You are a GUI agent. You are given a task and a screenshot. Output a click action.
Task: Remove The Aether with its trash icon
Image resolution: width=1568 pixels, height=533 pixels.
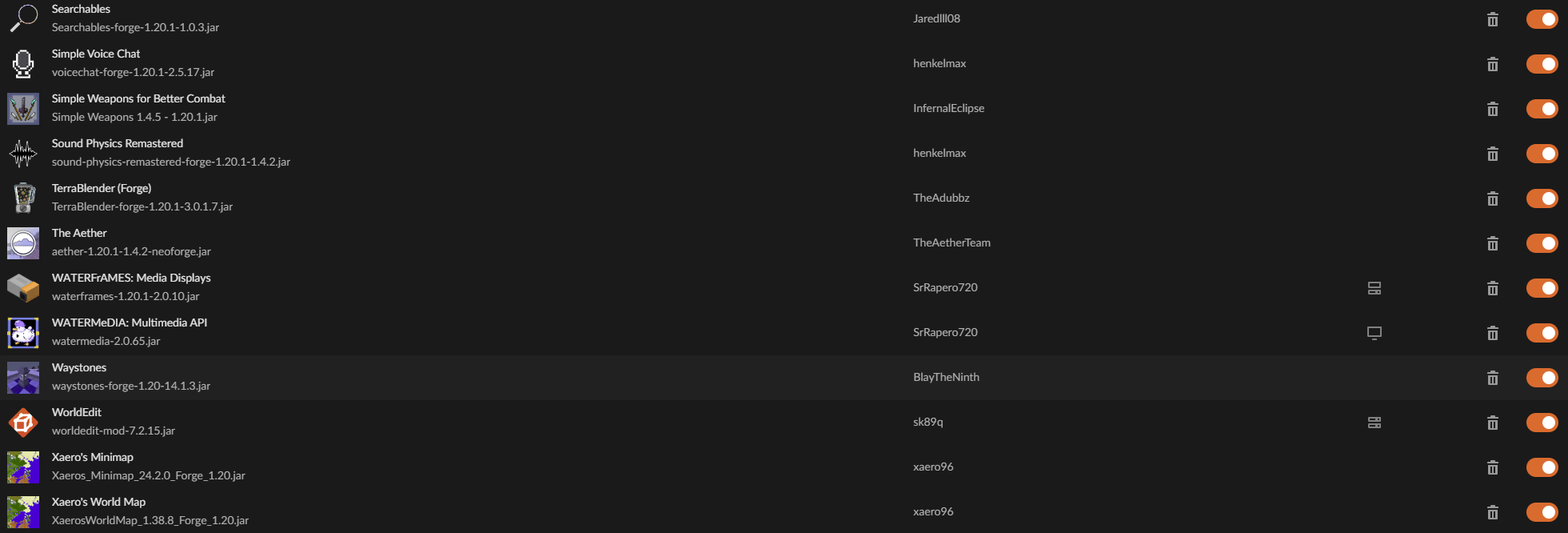pyautogui.click(x=1492, y=243)
